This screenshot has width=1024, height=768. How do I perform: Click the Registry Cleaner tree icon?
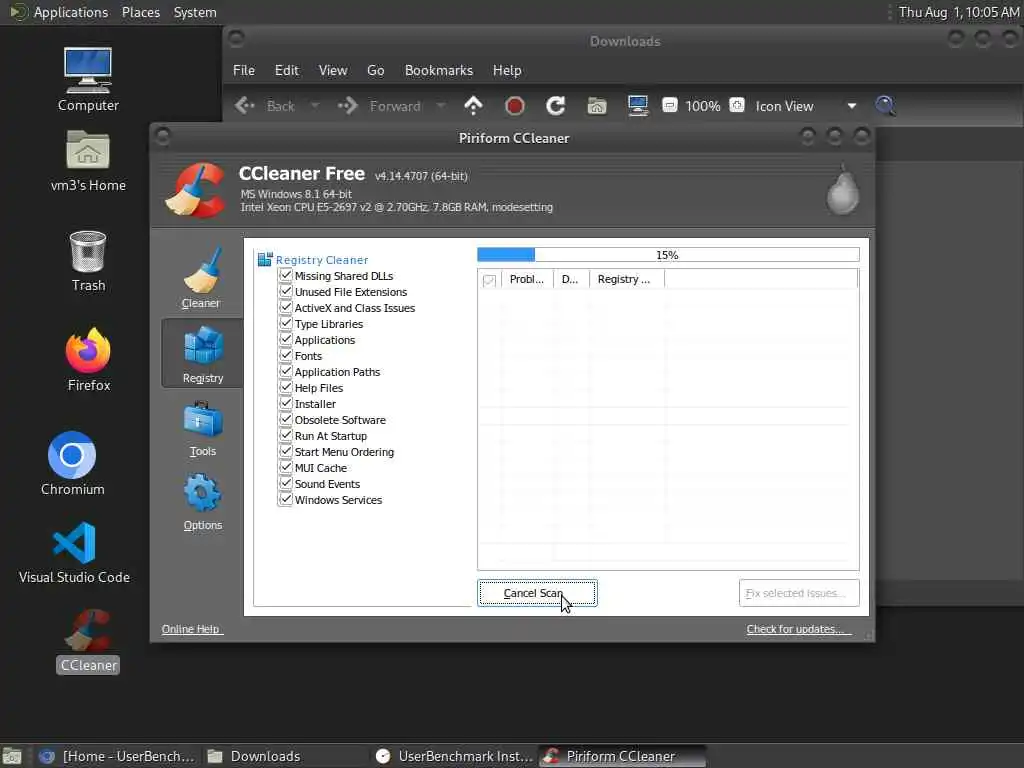coord(264,259)
